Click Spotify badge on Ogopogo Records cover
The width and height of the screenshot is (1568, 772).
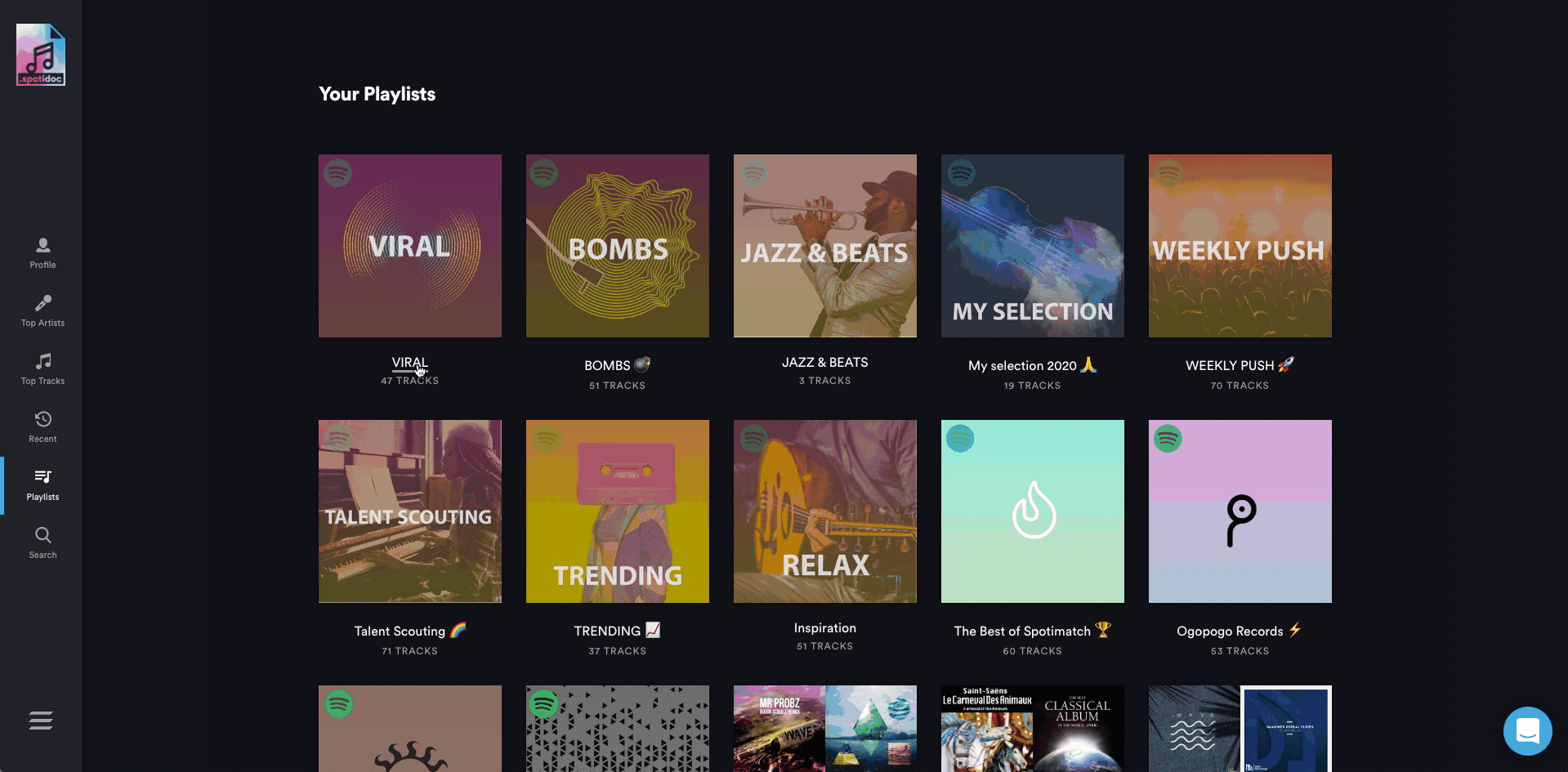point(1168,439)
